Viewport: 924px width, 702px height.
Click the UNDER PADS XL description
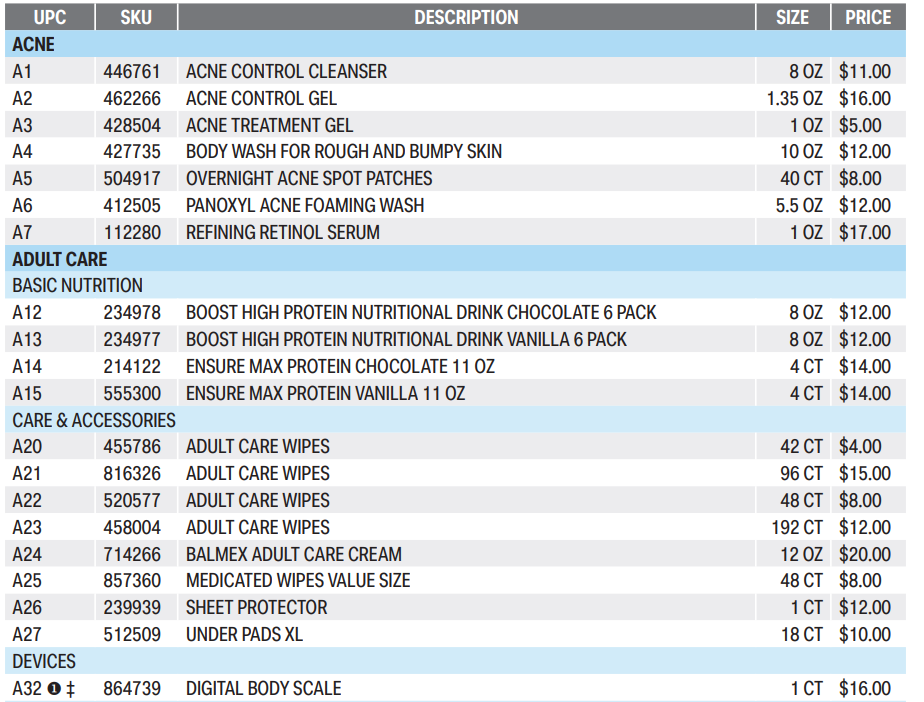pos(244,635)
